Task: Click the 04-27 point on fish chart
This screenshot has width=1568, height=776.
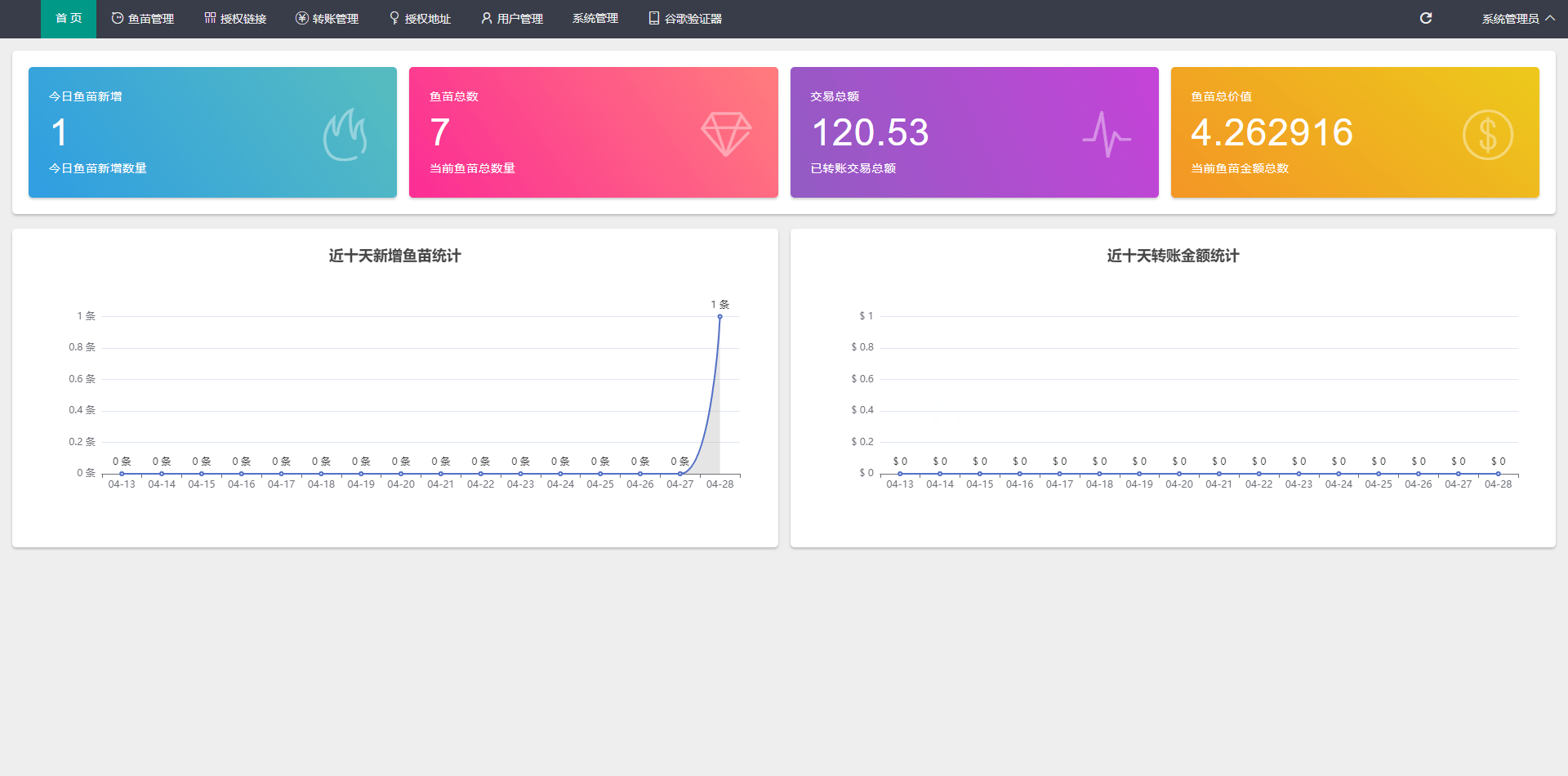Action: pos(679,474)
